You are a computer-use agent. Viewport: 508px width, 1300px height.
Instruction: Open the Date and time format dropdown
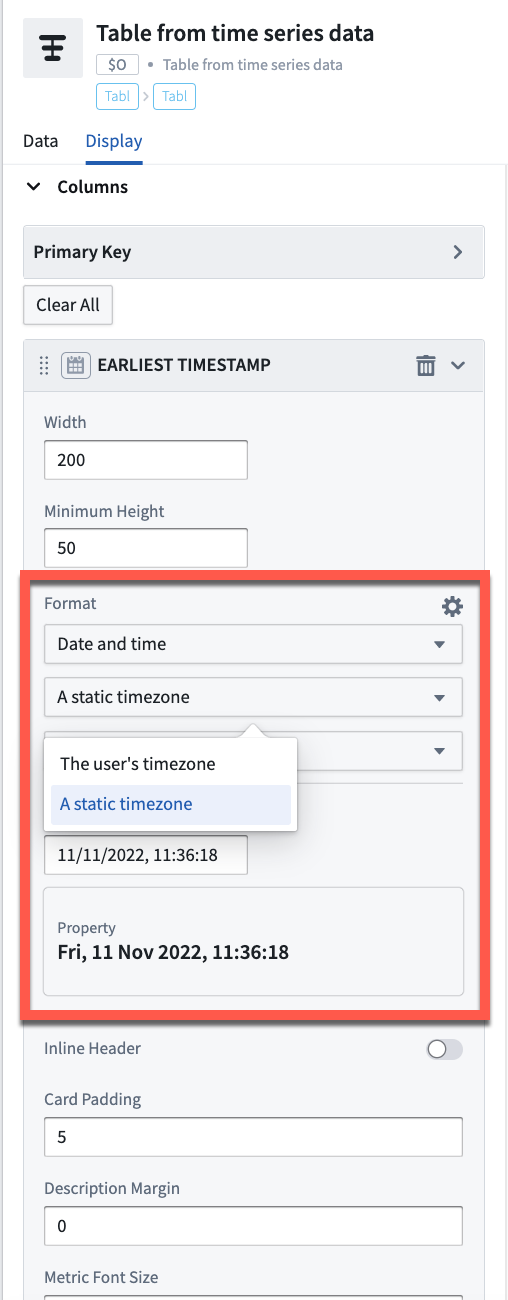coord(253,644)
